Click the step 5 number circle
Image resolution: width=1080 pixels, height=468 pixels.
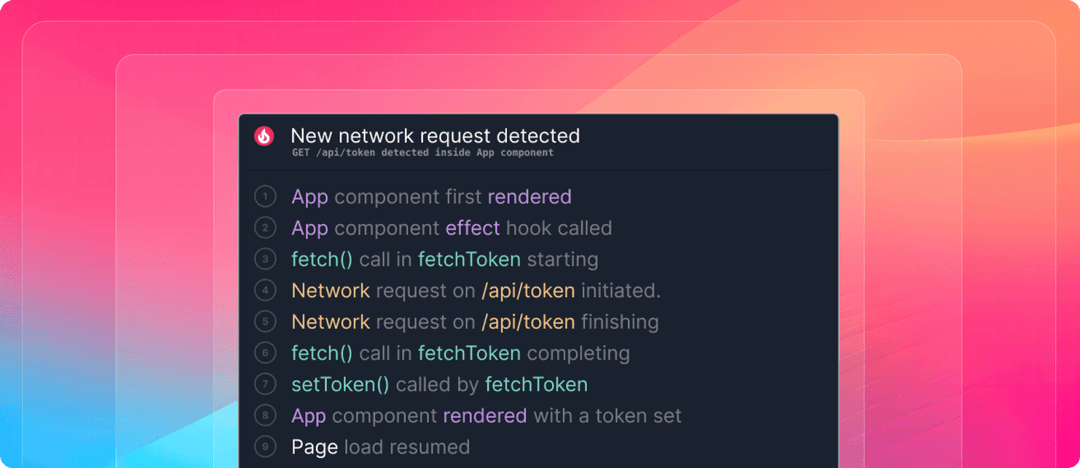264,322
